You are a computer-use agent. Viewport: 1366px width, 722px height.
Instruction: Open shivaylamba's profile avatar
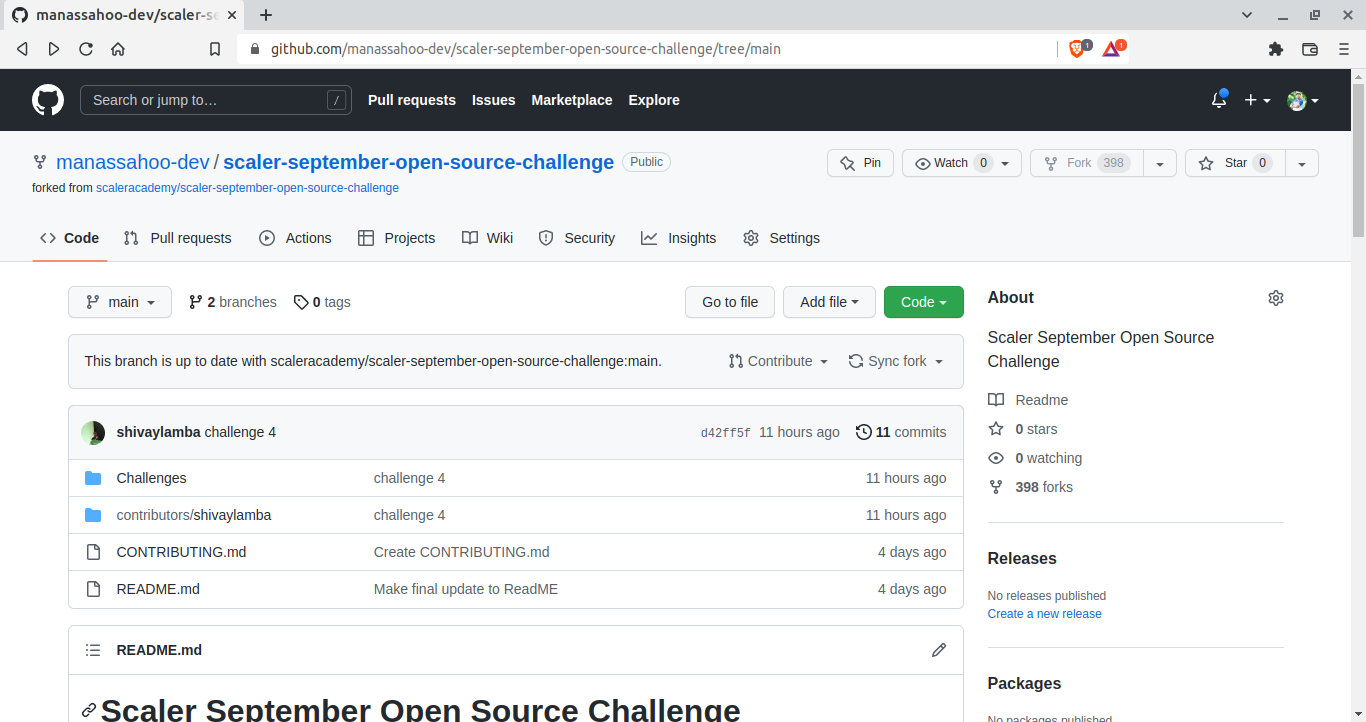(x=92, y=432)
